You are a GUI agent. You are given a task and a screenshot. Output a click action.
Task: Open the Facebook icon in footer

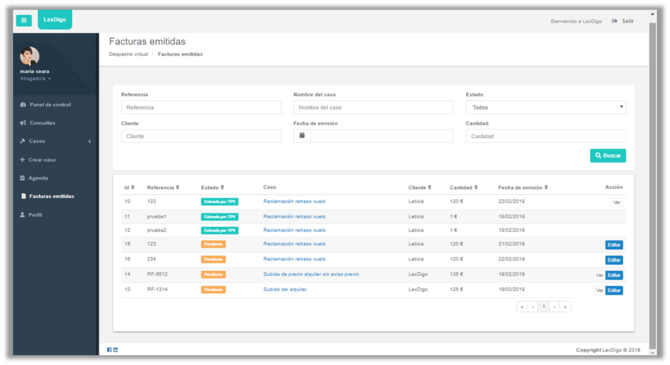click(109, 350)
